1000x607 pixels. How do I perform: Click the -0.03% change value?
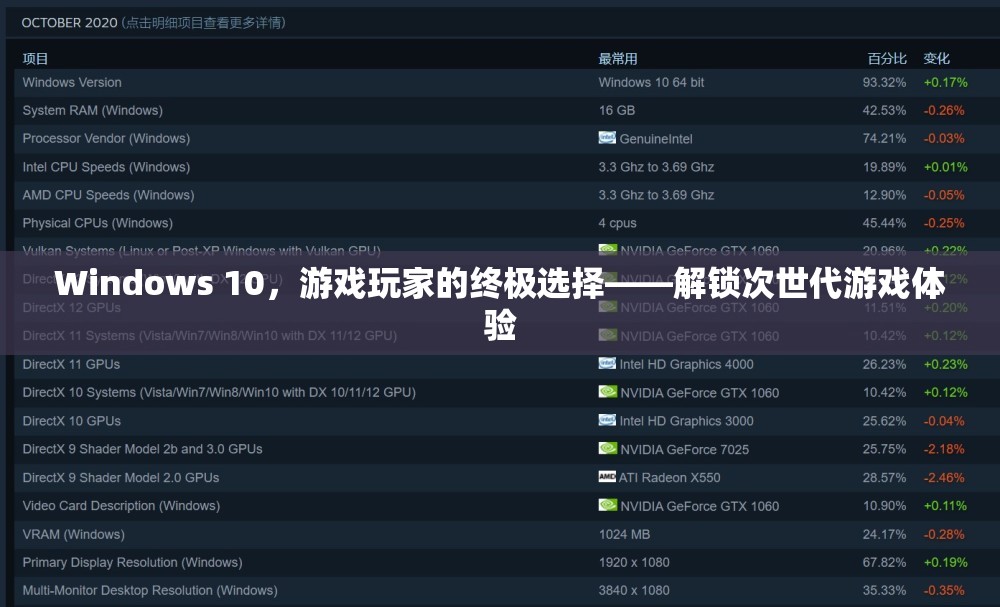tap(945, 138)
